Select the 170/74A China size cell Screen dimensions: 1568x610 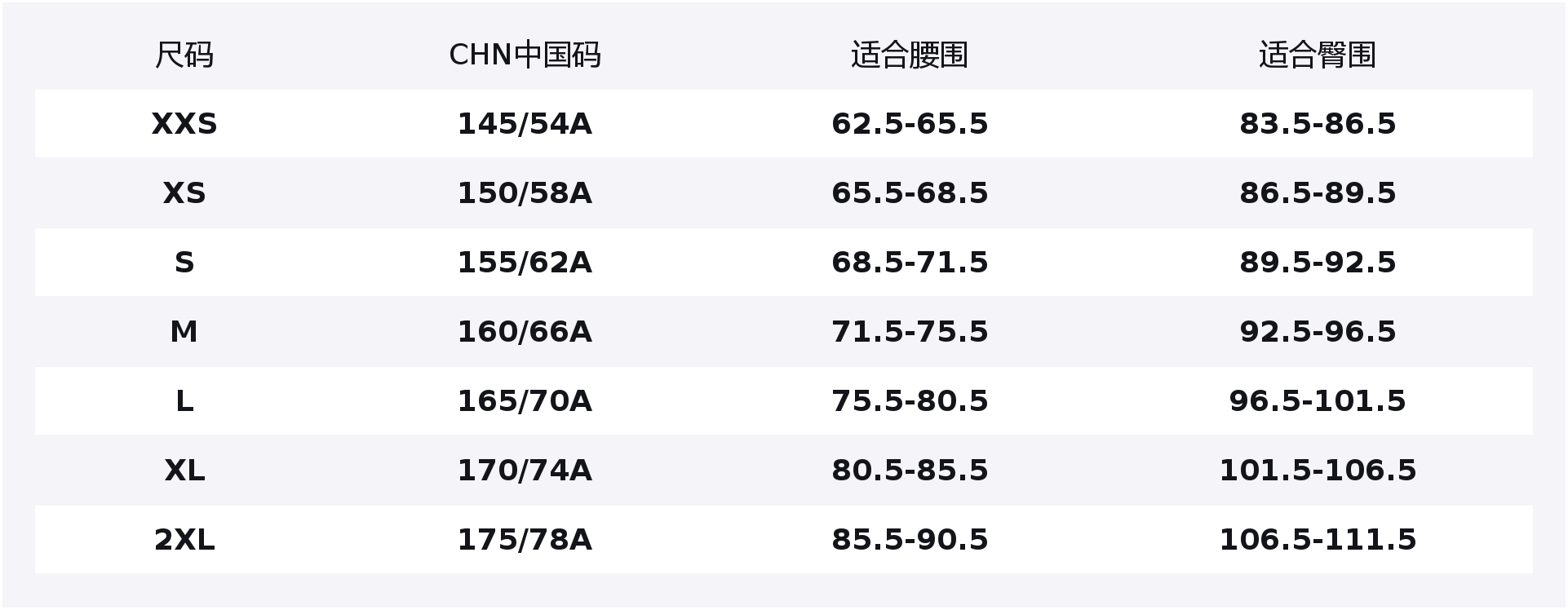(x=525, y=471)
